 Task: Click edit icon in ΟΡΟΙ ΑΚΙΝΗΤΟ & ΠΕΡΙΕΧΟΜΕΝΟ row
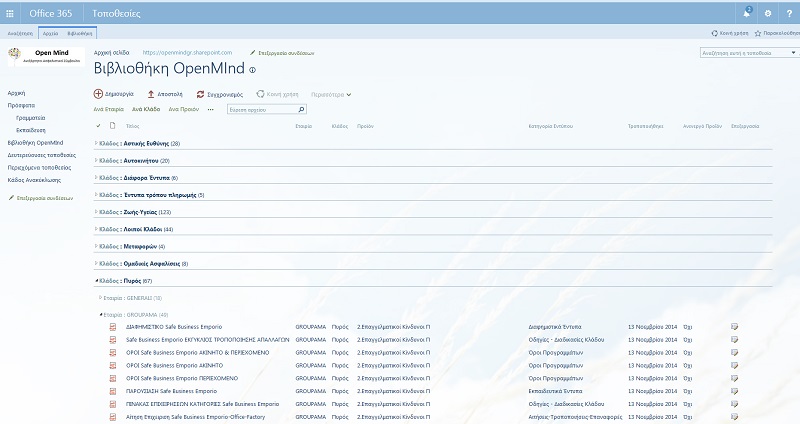coord(734,353)
